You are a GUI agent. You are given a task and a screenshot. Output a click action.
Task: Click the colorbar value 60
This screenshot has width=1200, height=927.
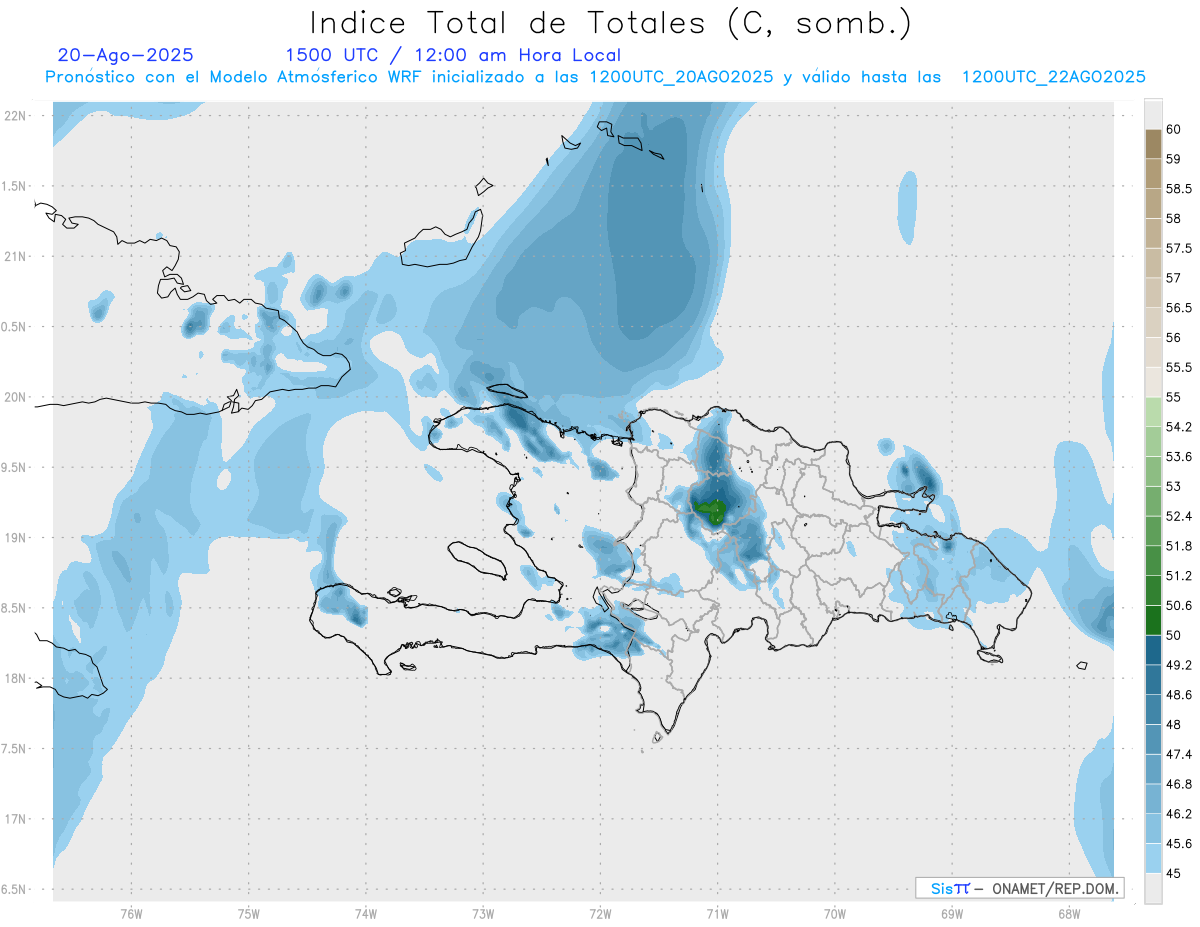[x=1174, y=129]
